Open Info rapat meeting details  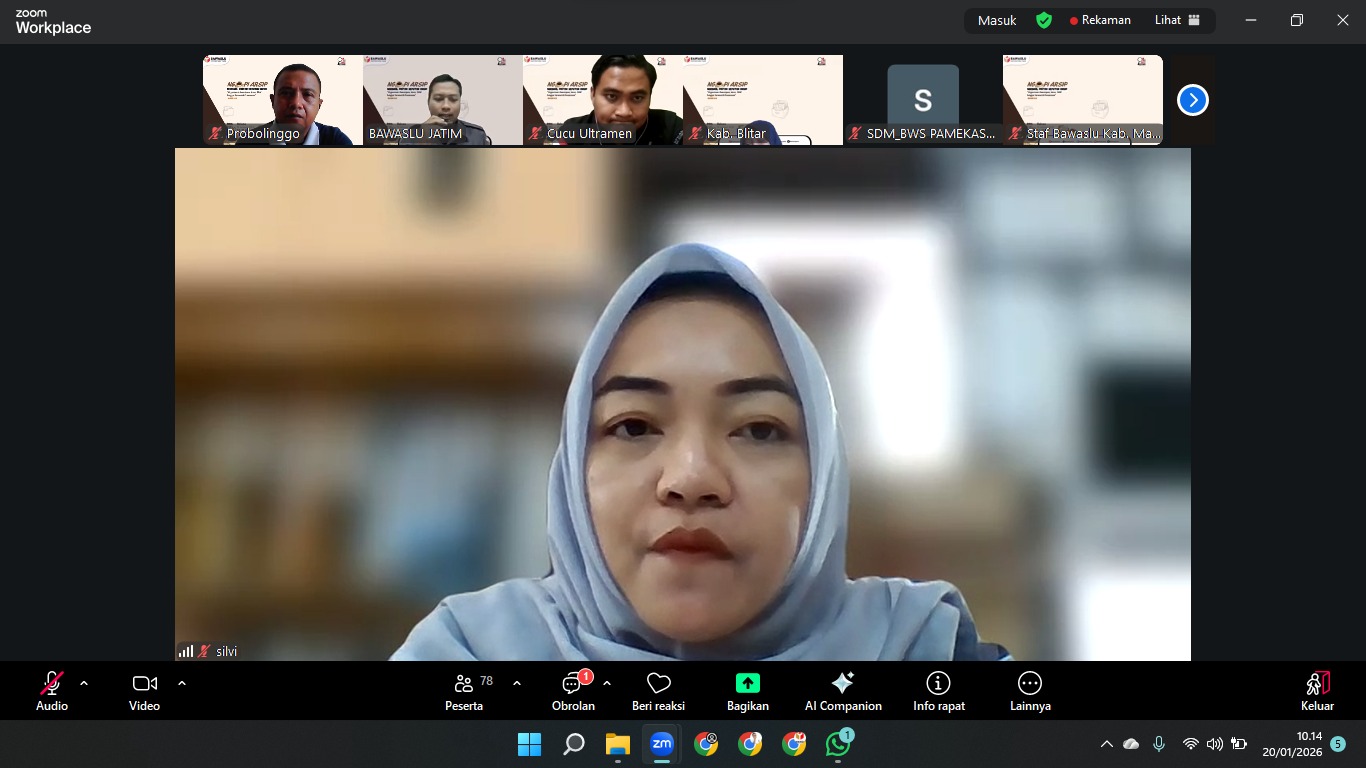(x=938, y=690)
